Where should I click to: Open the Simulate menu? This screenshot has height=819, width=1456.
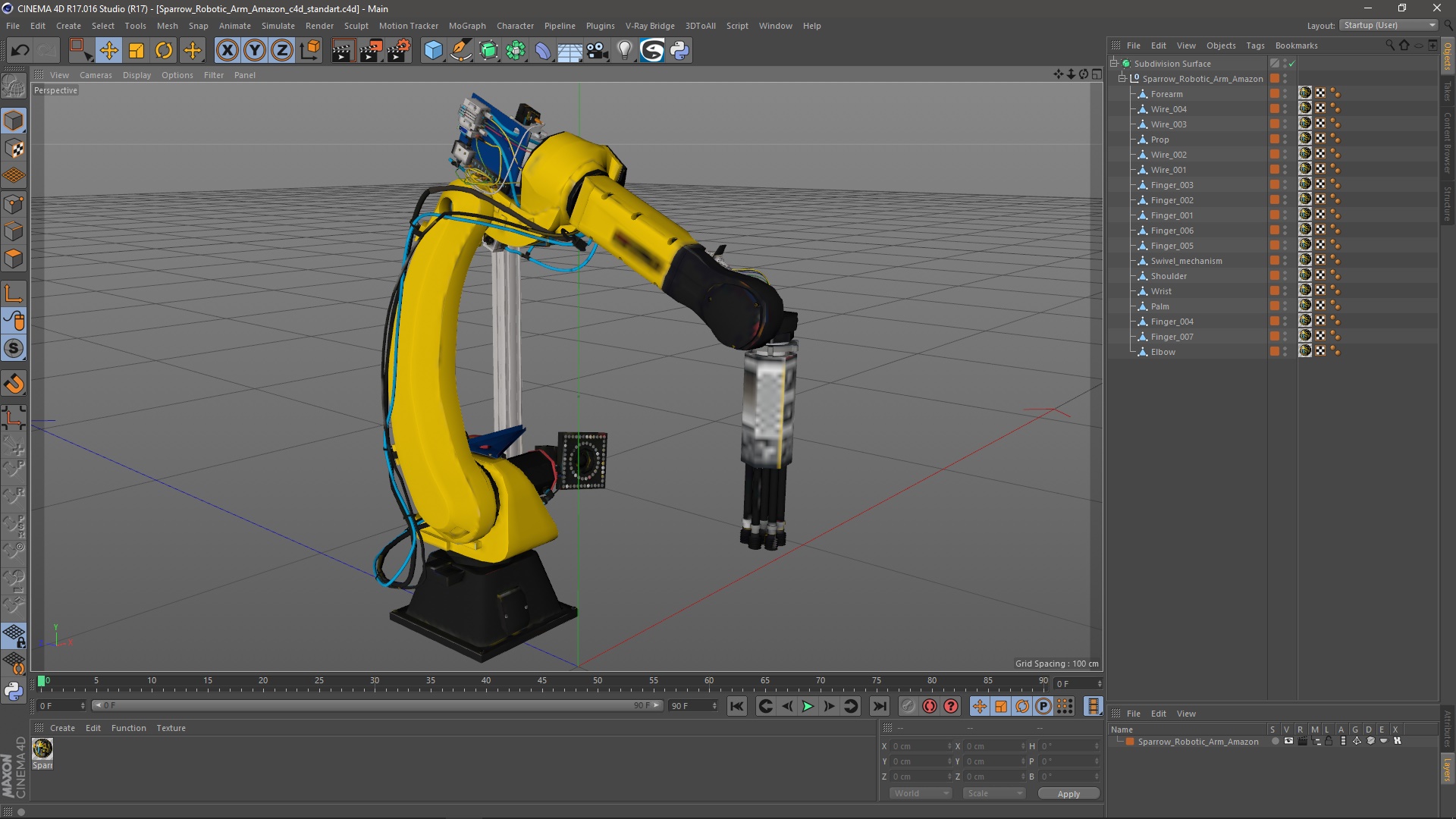coord(275,25)
